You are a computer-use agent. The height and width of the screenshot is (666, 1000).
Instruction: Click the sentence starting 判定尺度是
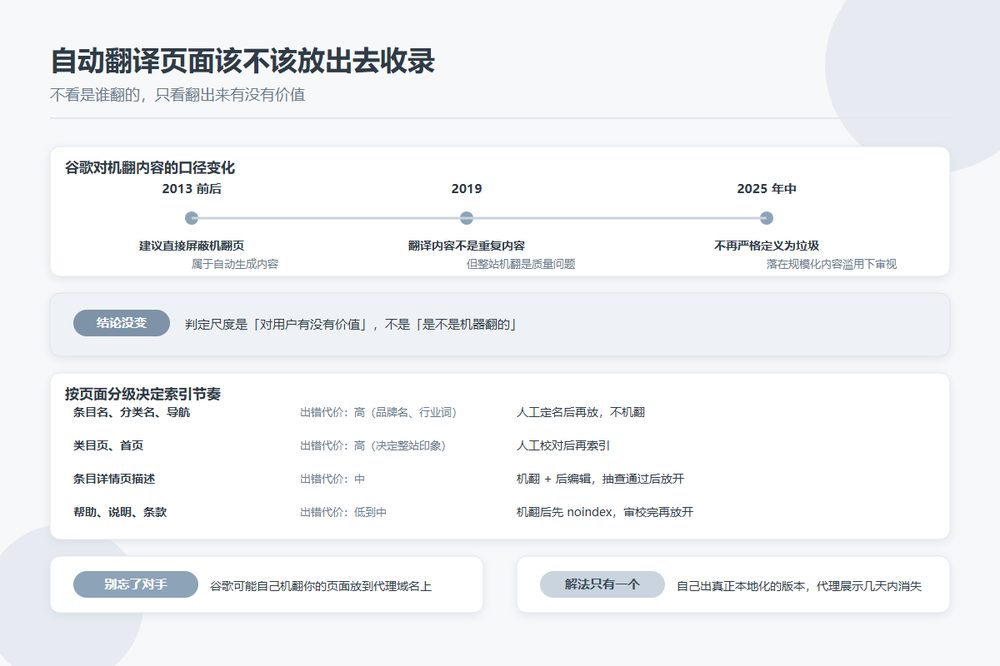pos(350,325)
